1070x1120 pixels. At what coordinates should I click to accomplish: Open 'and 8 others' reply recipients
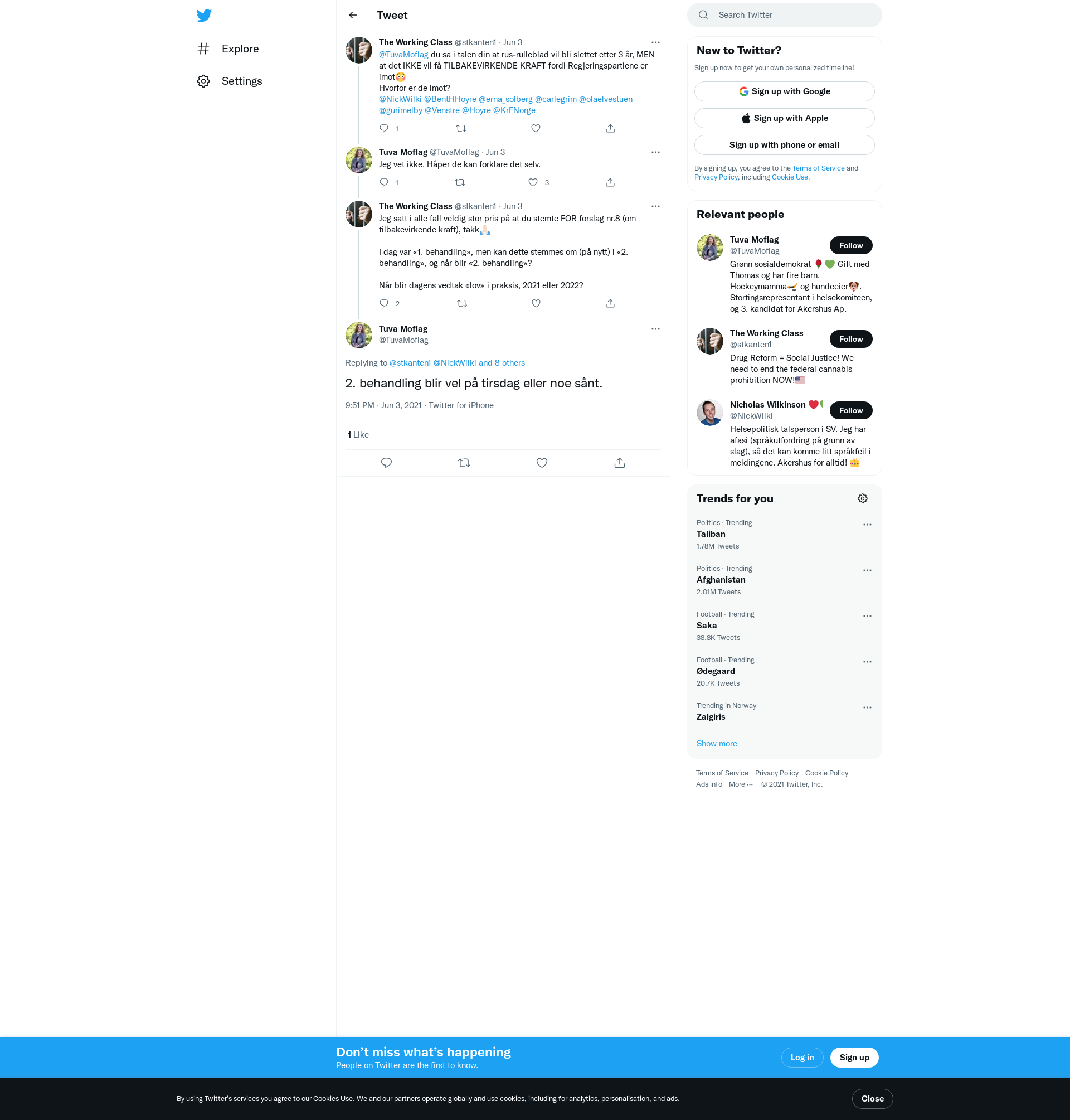click(x=502, y=363)
